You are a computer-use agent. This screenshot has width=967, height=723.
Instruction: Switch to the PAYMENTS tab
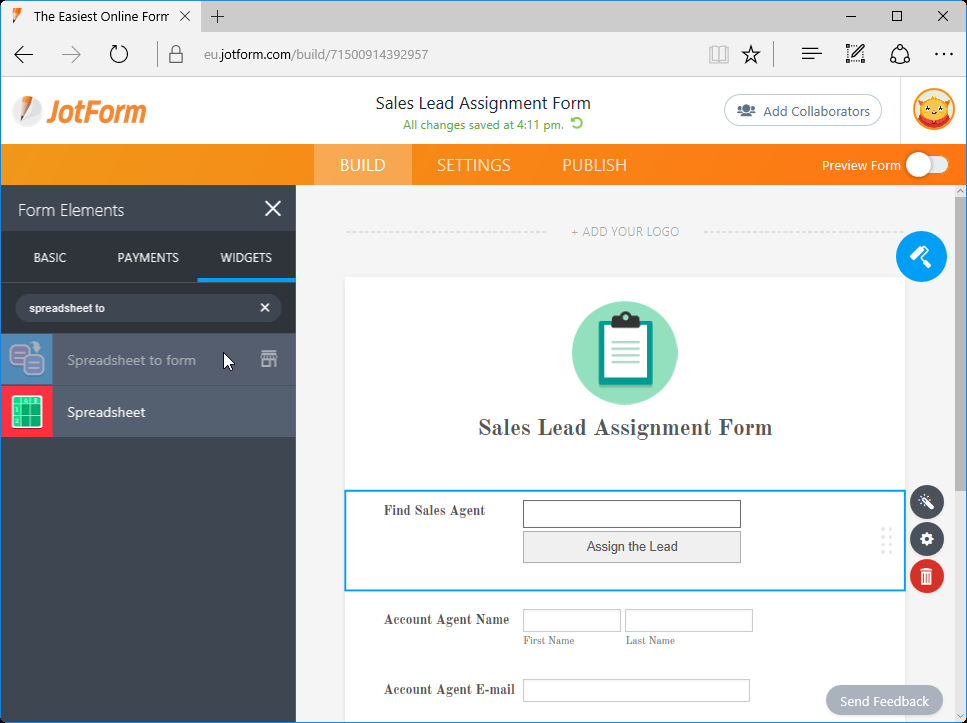[147, 257]
